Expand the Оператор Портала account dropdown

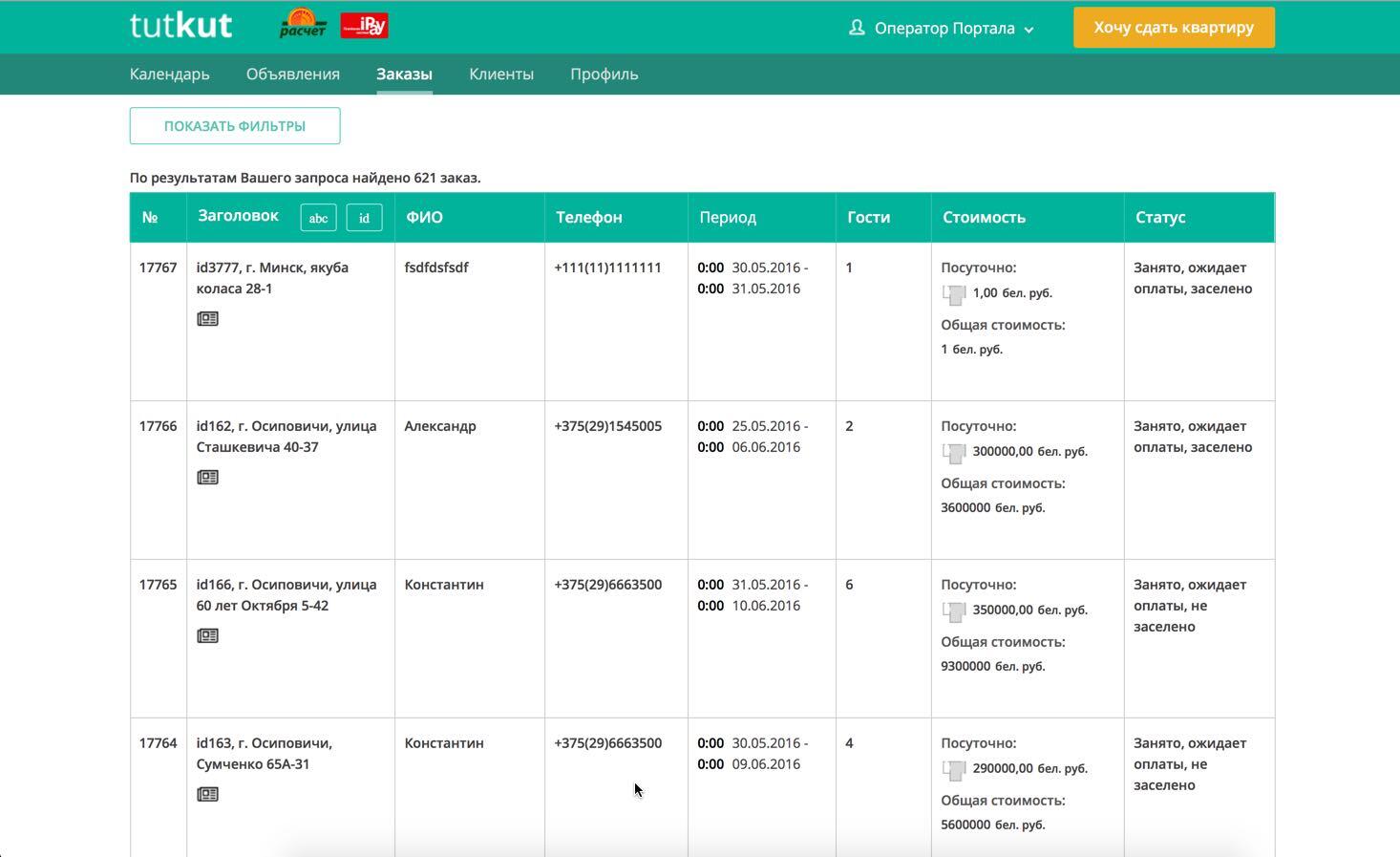coord(1029,29)
